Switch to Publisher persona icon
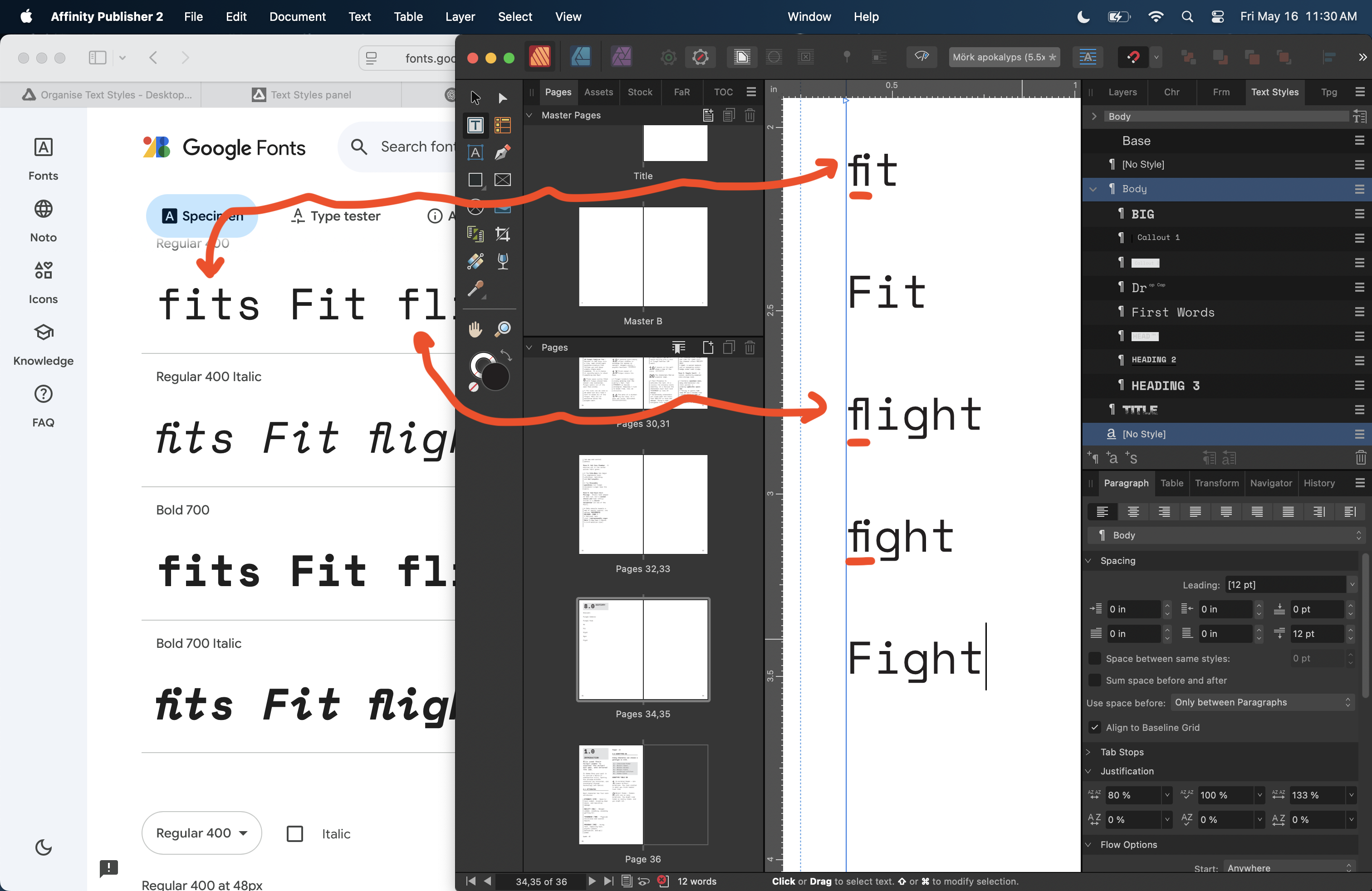This screenshot has width=1372, height=891. 539,57
